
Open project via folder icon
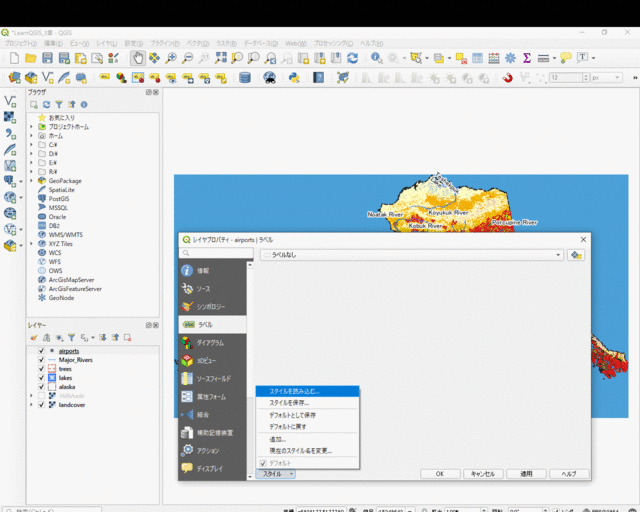click(31, 58)
